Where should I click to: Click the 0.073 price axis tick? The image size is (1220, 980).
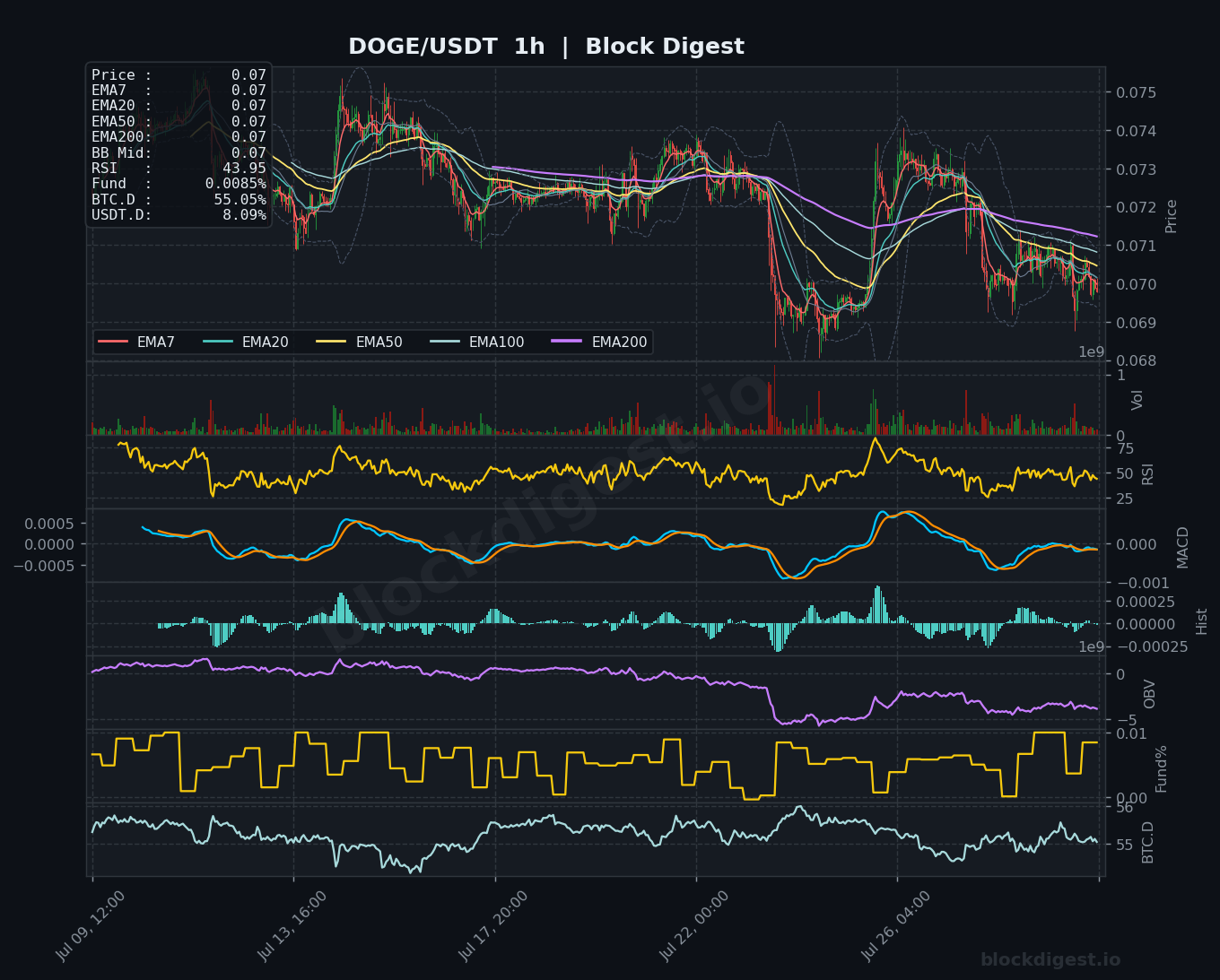point(1137,169)
